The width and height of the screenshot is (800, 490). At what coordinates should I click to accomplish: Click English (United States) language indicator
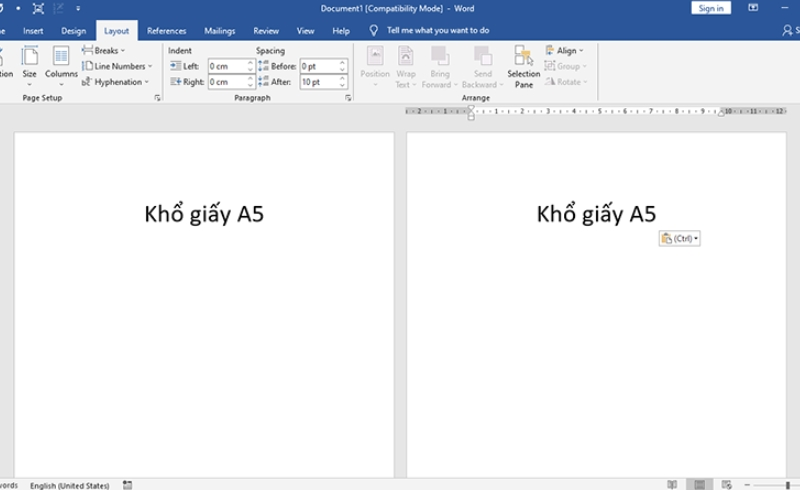coord(69,485)
